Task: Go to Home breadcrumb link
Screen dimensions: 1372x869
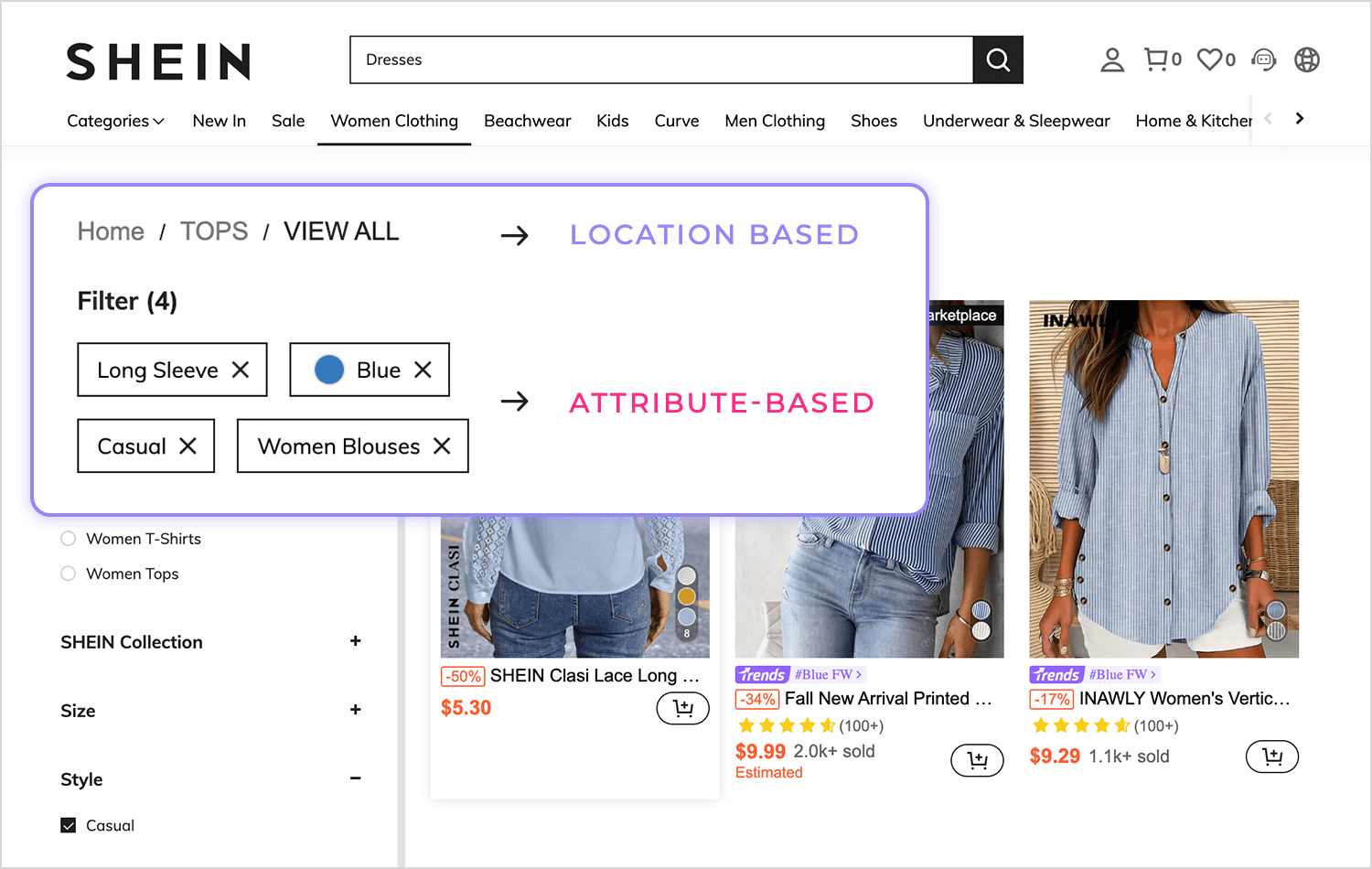Action: click(x=111, y=231)
